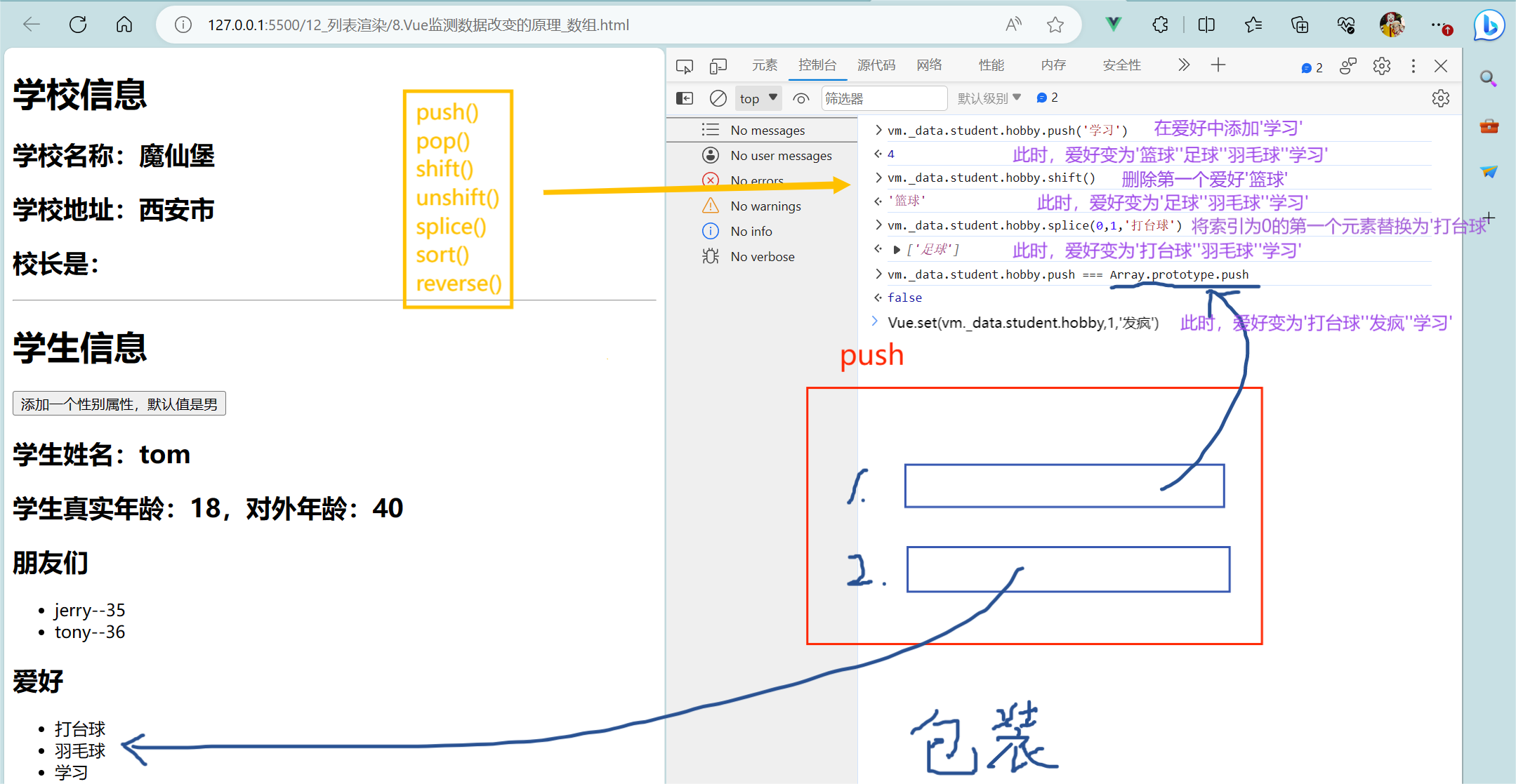Screen dimensions: 1516x784
Task: Click the 添加一个性别属性 button
Action: 121,404
